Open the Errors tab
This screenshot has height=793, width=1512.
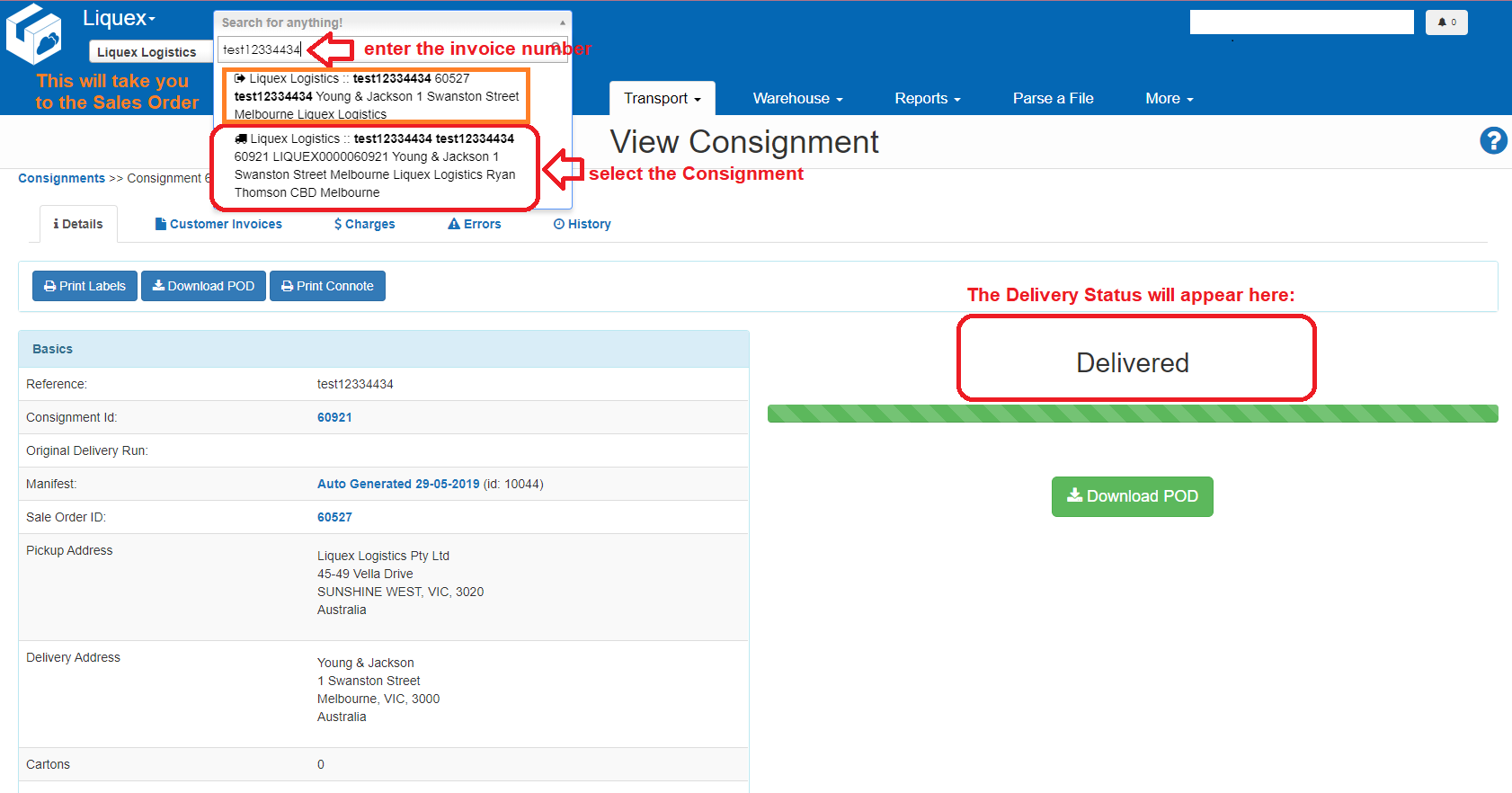475,224
